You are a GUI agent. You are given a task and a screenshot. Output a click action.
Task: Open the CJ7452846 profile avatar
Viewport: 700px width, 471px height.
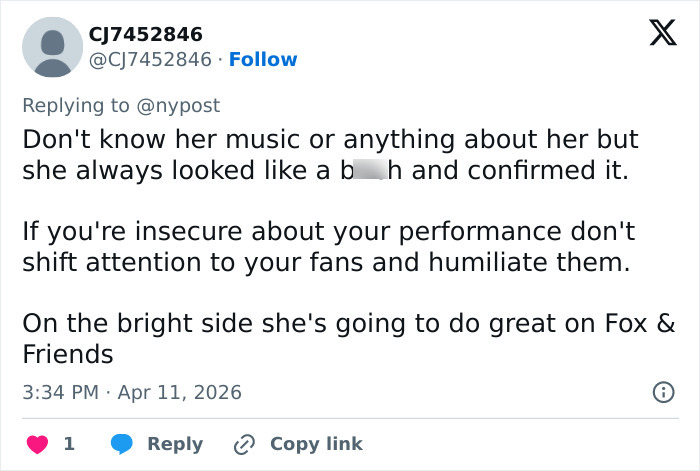pyautogui.click(x=52, y=47)
